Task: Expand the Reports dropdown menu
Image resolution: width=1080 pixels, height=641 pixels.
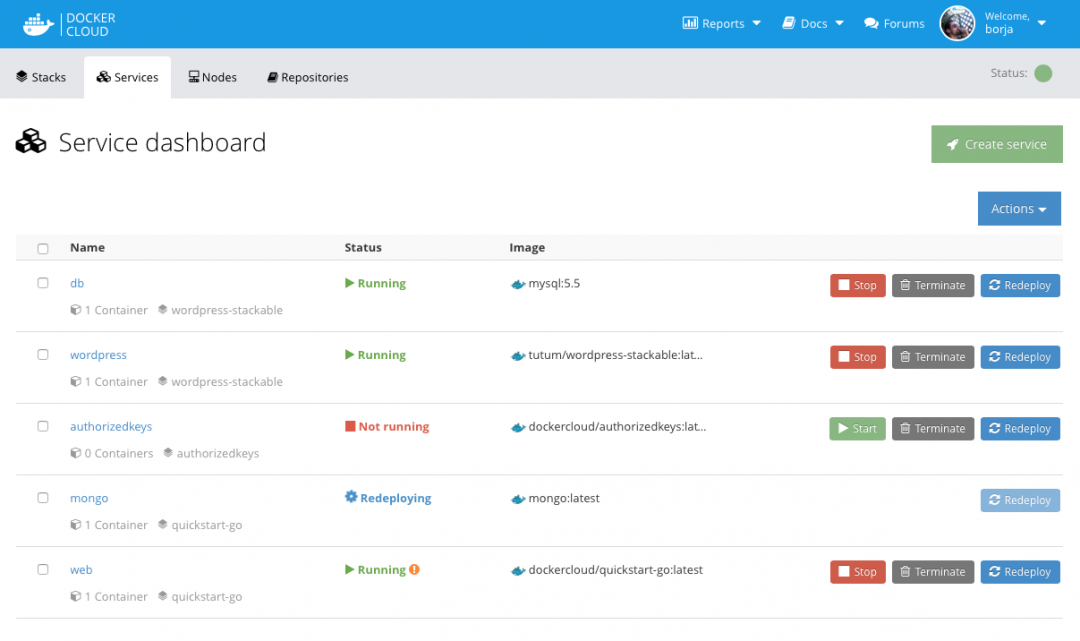Action: coord(721,23)
